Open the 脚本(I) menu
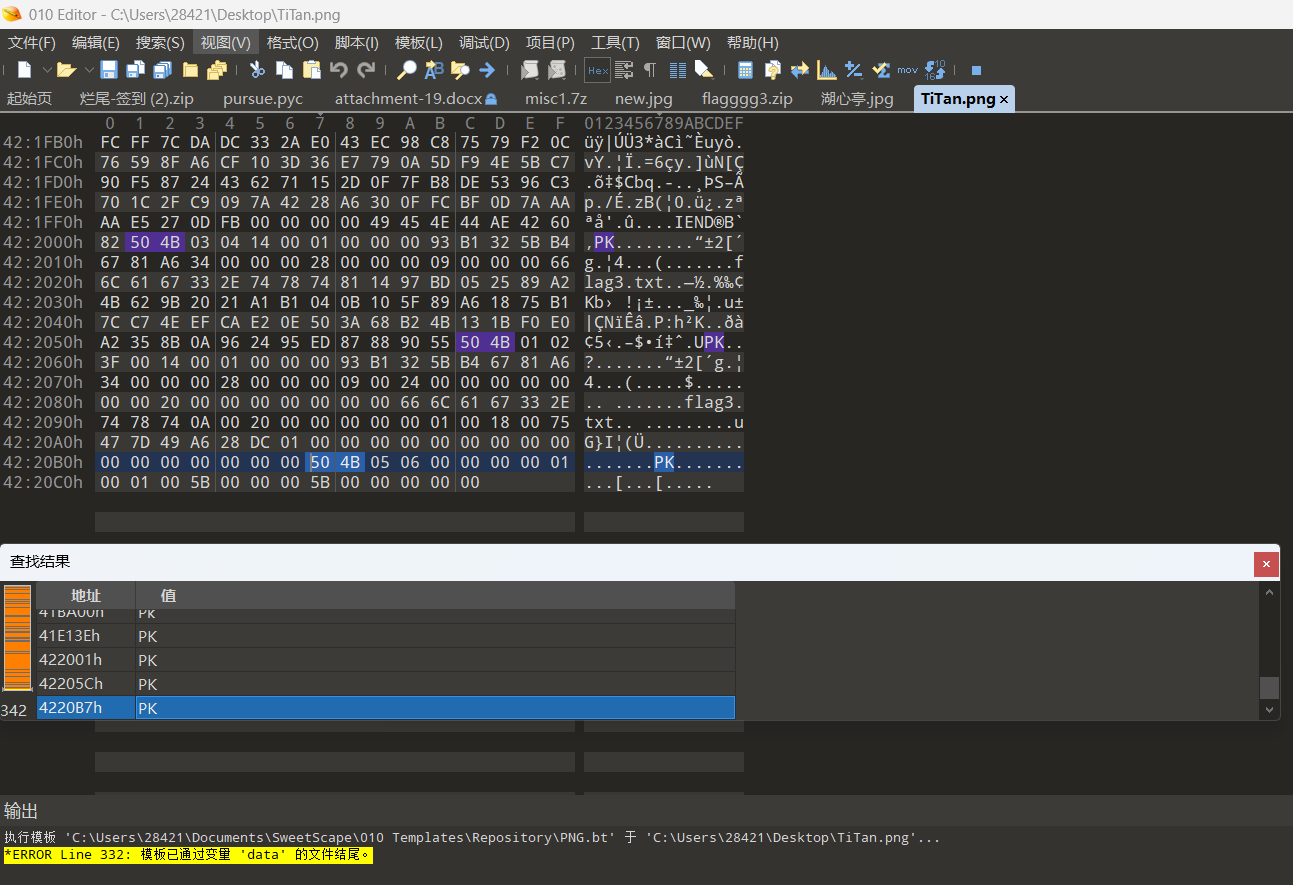Image resolution: width=1293 pixels, height=885 pixels. [x=357, y=43]
